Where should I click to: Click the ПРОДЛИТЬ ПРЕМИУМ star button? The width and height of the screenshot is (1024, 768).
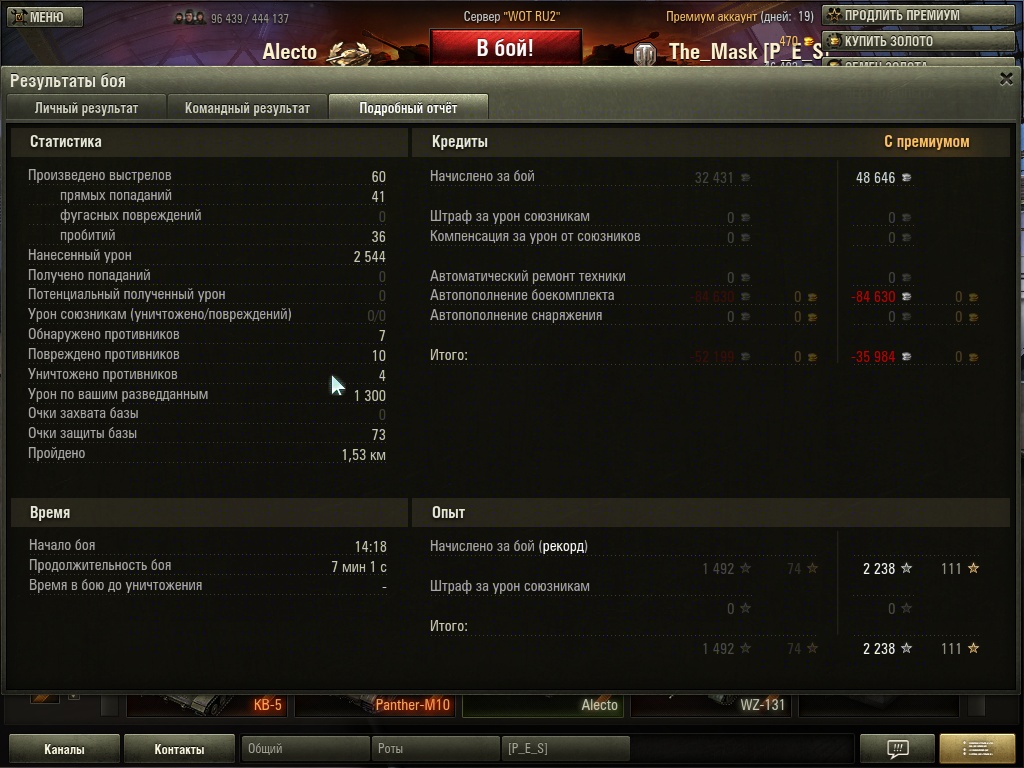[x=918, y=15]
